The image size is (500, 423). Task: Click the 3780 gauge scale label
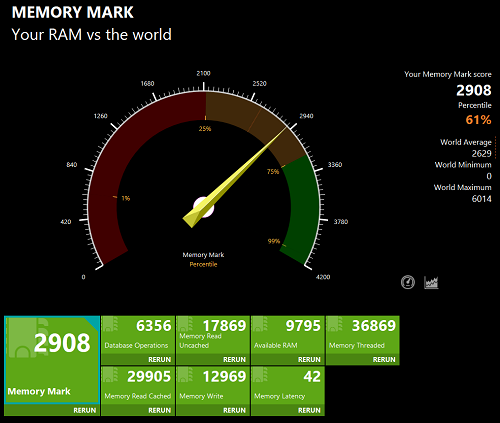click(341, 222)
